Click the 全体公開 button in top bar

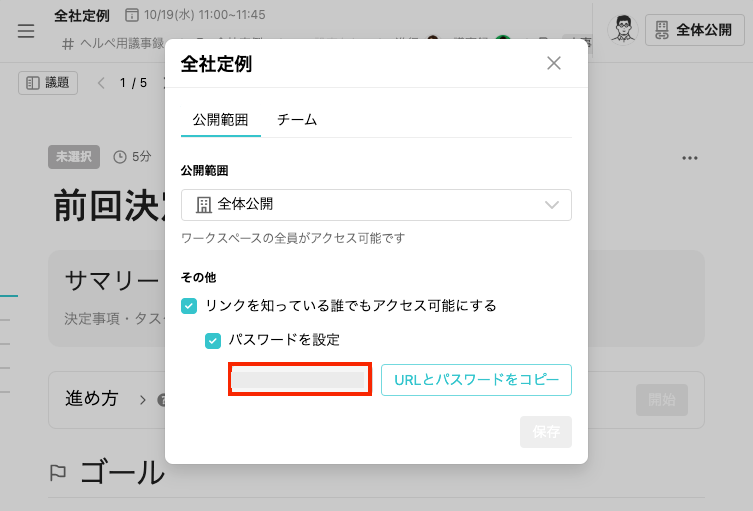(x=694, y=30)
